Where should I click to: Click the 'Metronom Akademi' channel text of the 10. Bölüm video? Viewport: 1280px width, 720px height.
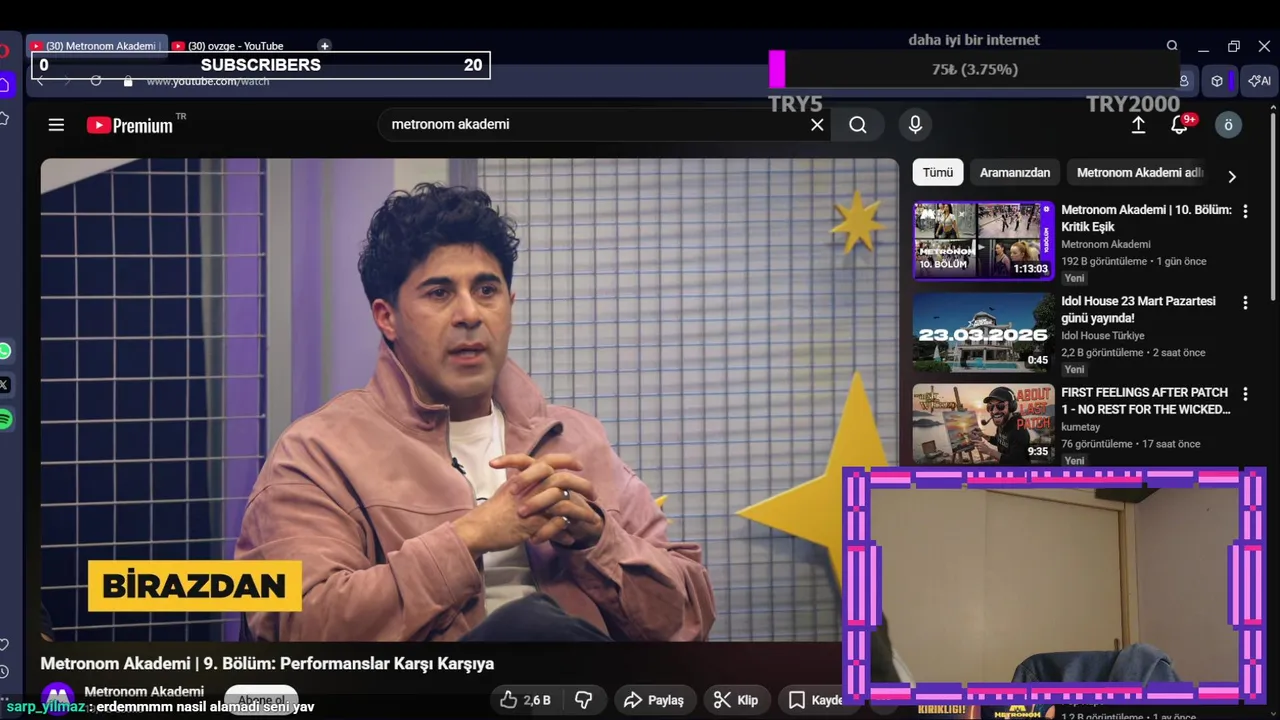[1106, 244]
